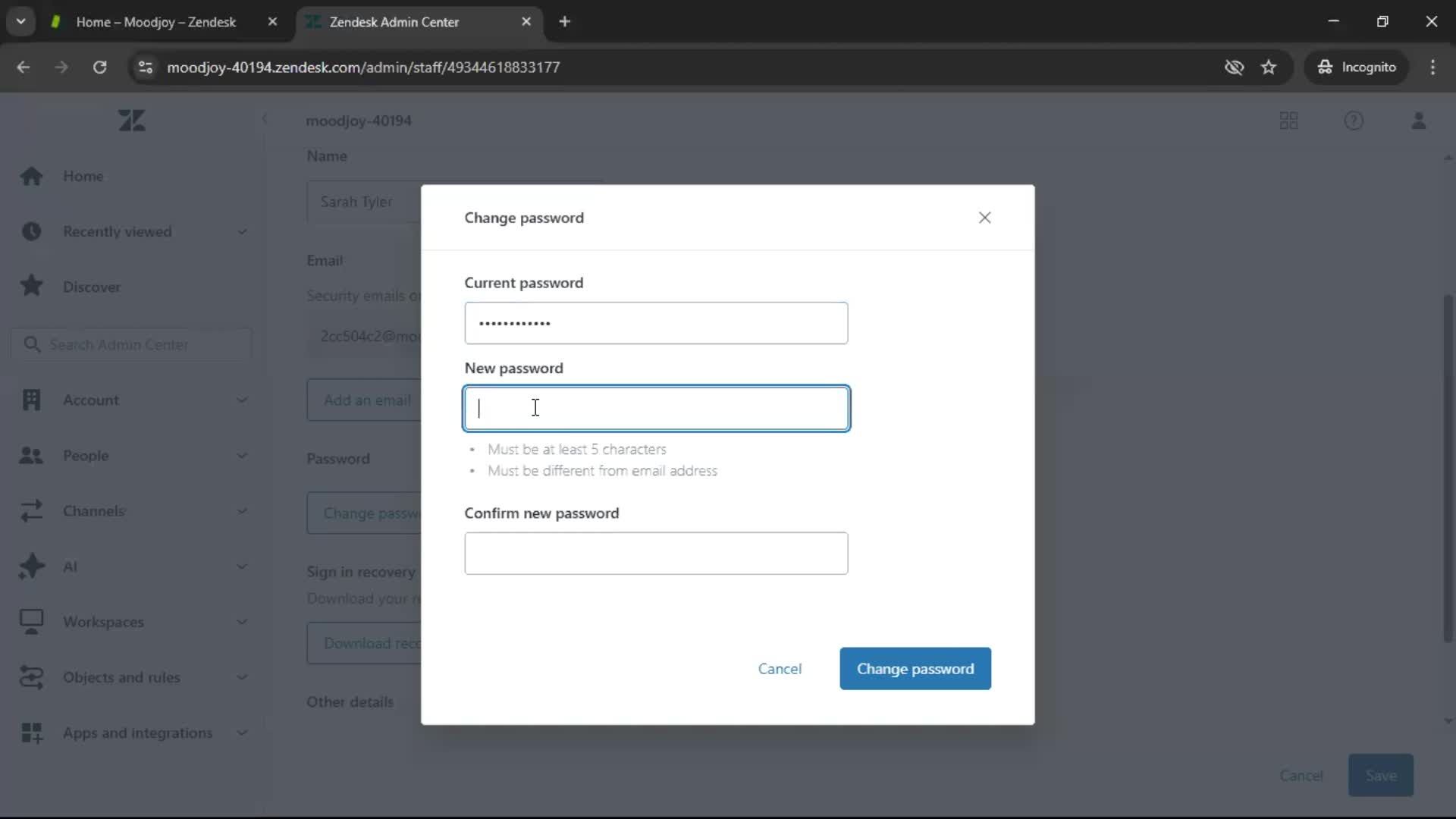Click the Apps and integrations icon
Image resolution: width=1456 pixels, height=819 pixels.
[31, 733]
